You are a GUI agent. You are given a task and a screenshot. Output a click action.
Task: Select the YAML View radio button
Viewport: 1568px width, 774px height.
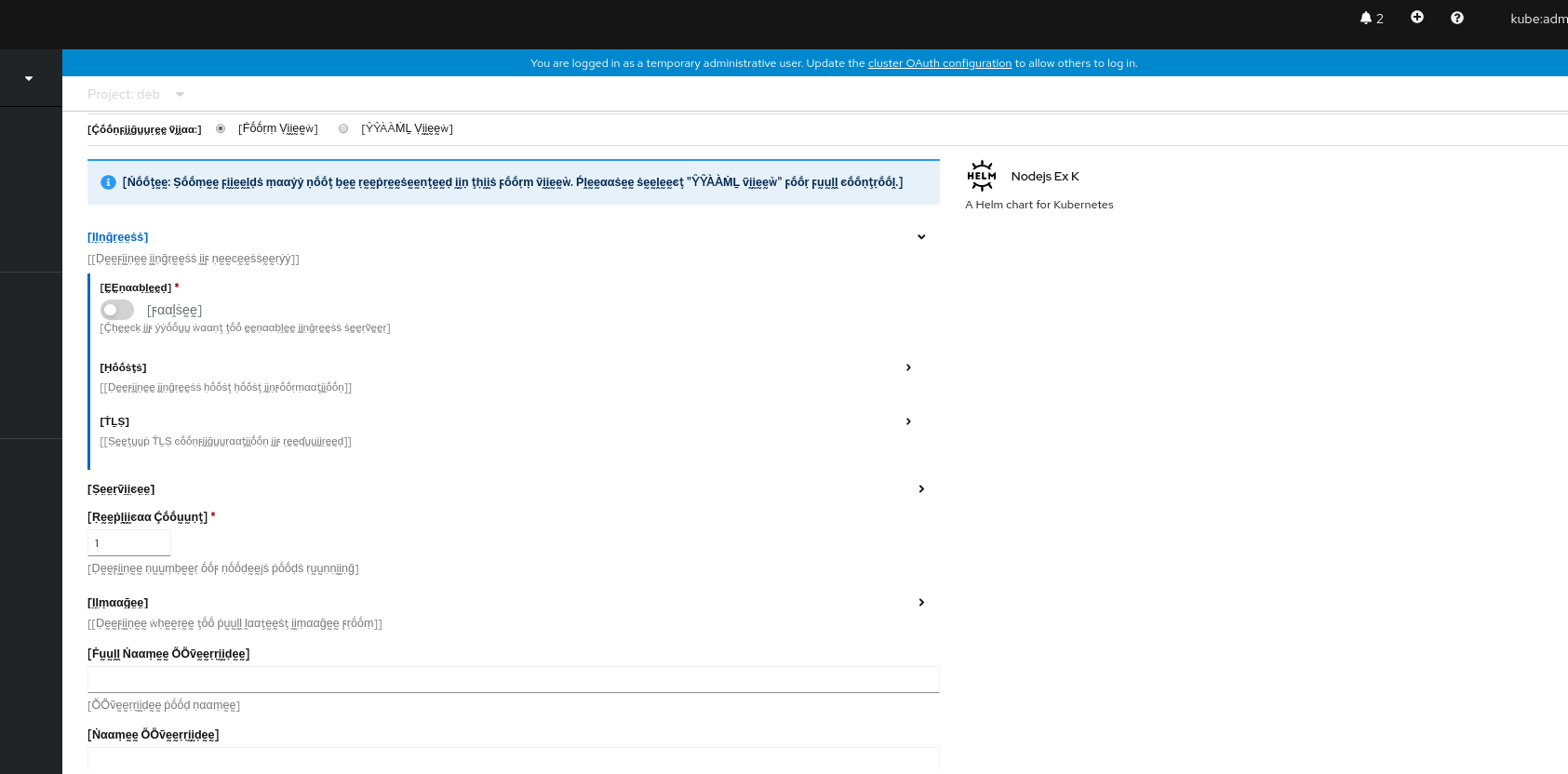pos(343,128)
